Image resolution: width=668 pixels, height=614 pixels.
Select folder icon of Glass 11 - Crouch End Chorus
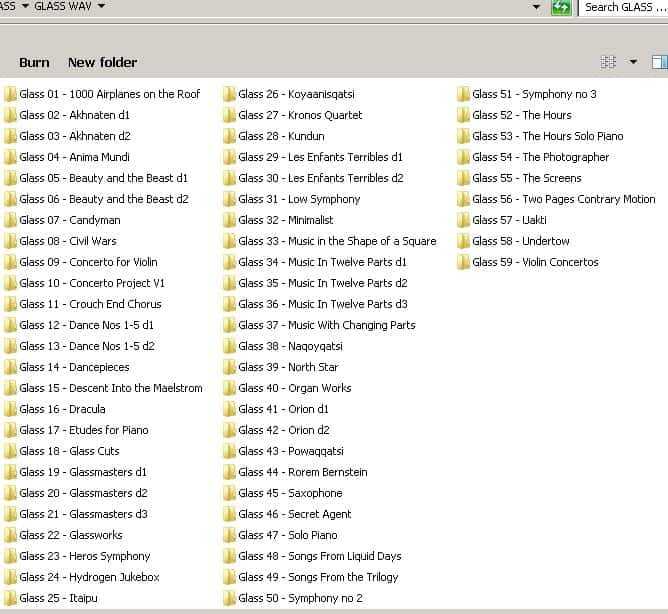point(10,304)
